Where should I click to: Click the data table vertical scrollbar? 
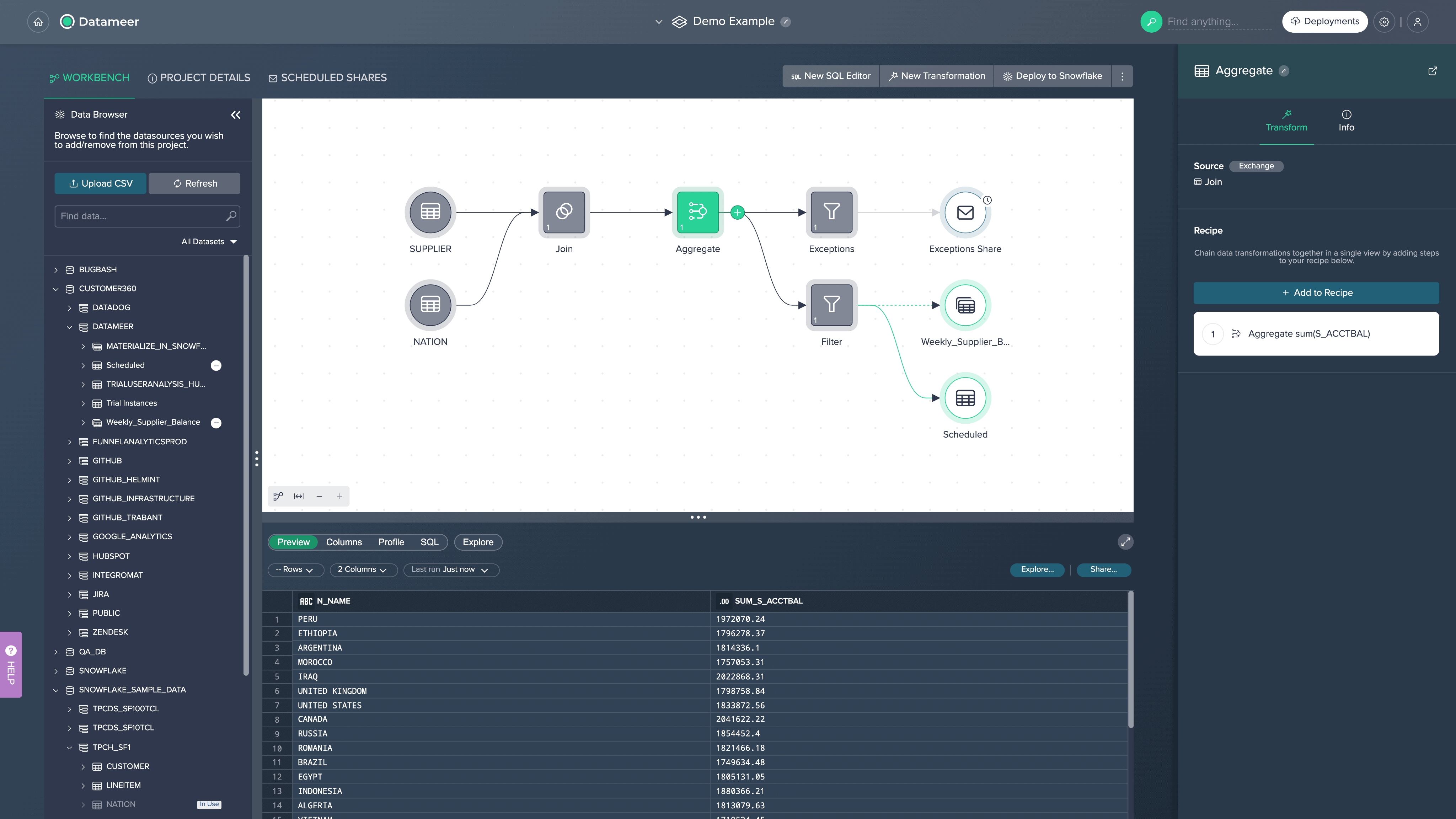(x=1130, y=660)
